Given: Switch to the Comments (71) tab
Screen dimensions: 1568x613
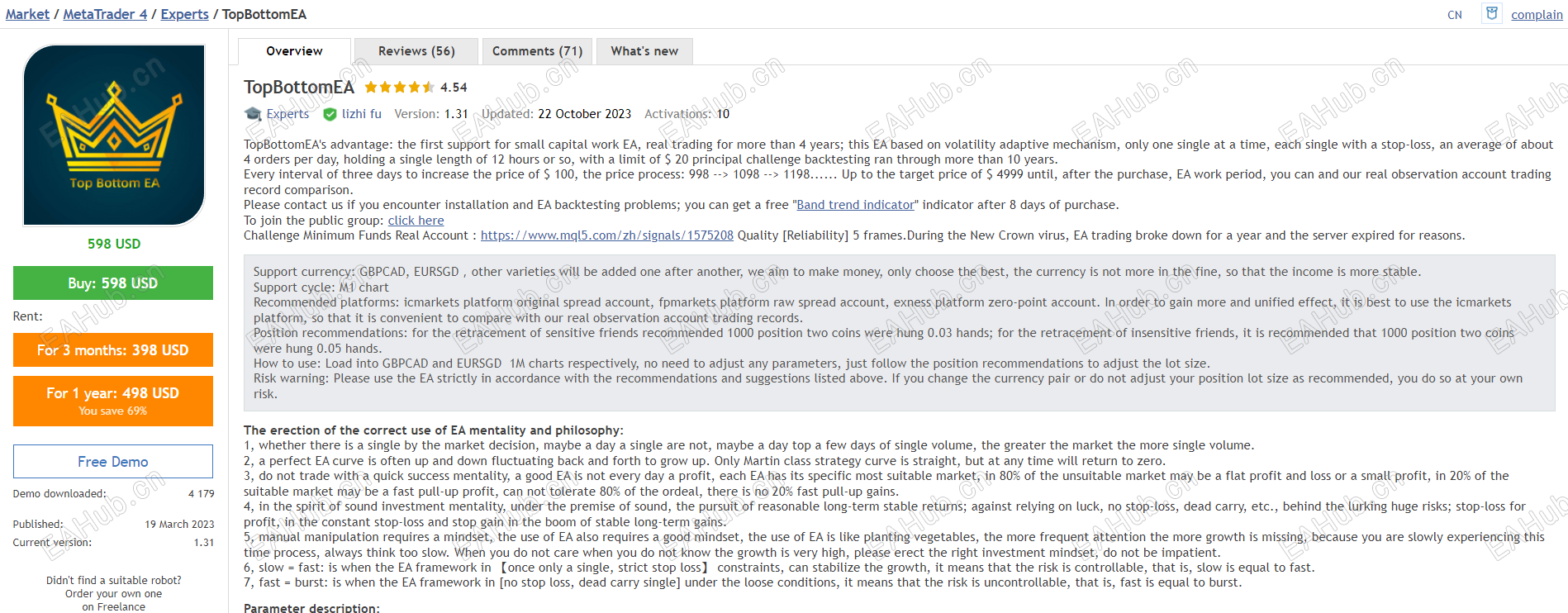Looking at the screenshot, I should (537, 51).
